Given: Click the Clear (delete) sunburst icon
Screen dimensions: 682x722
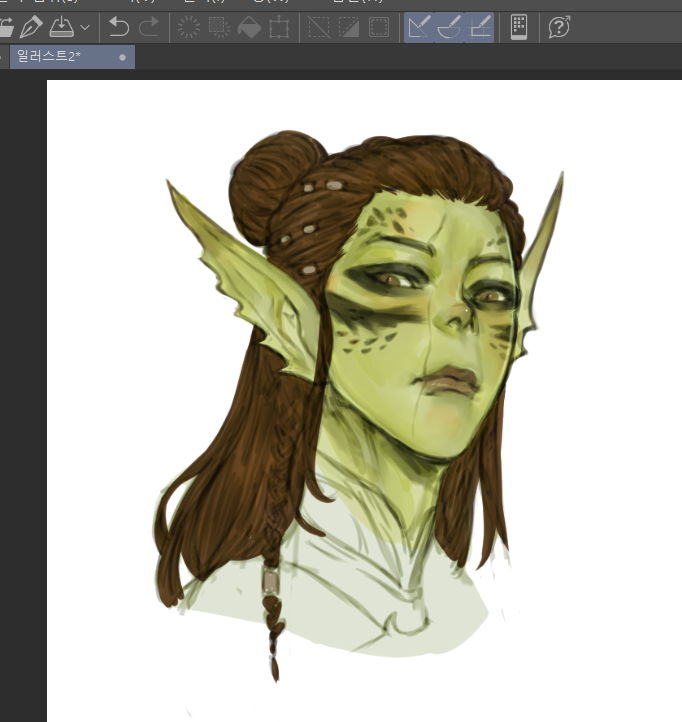Looking at the screenshot, I should click(189, 27).
